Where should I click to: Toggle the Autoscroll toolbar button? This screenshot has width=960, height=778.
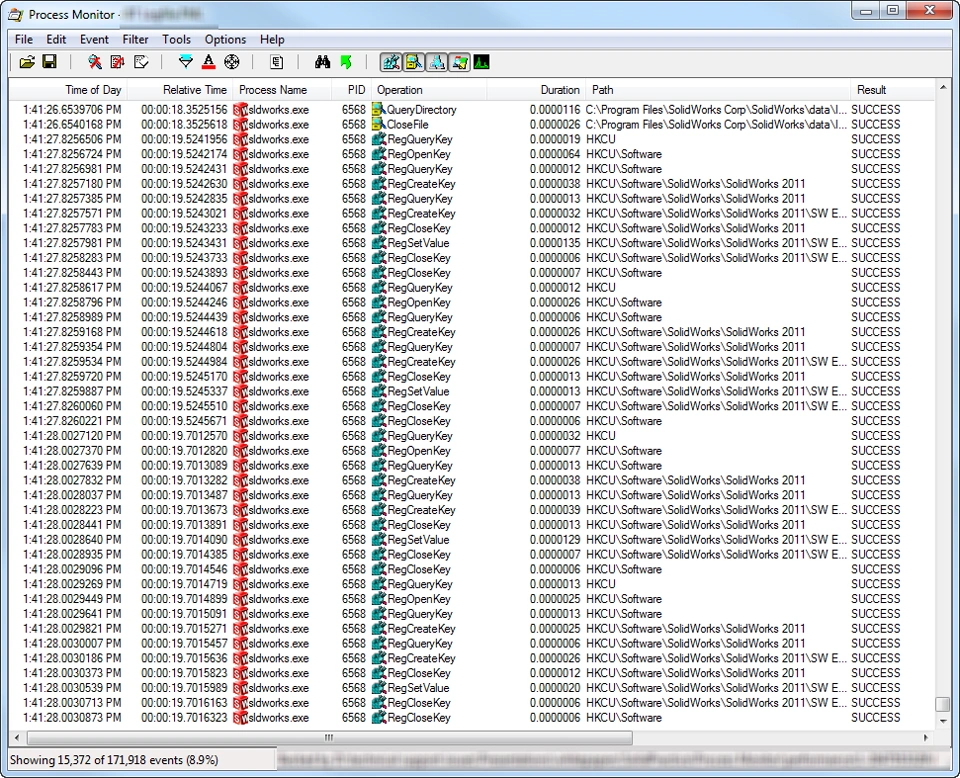pos(118,62)
